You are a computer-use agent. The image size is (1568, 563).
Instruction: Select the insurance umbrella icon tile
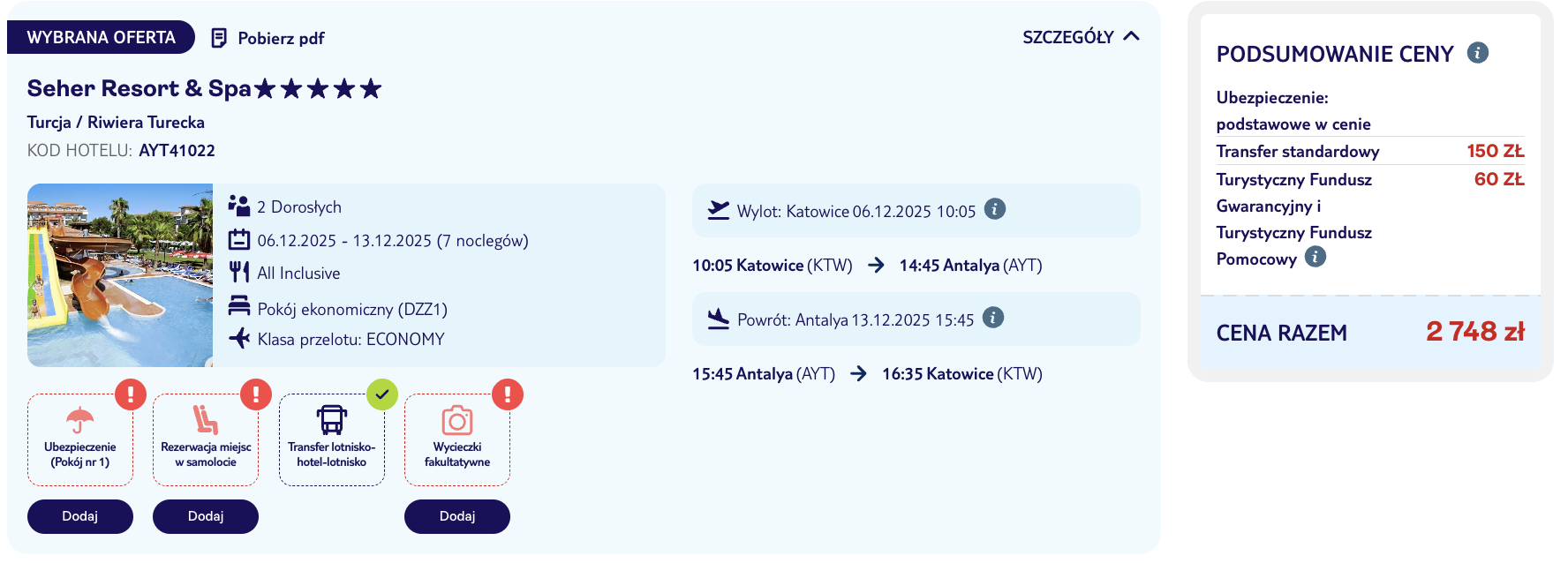click(x=80, y=439)
